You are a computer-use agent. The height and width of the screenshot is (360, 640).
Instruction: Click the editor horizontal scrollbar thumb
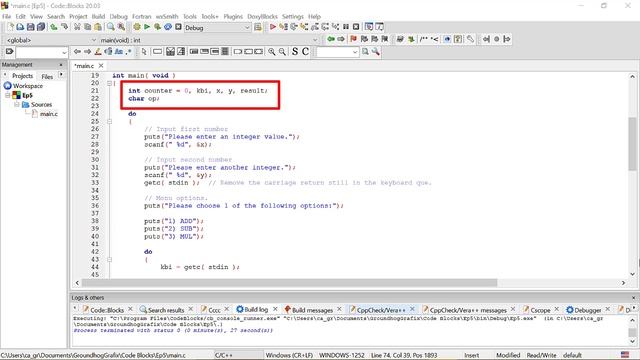tap(289, 282)
